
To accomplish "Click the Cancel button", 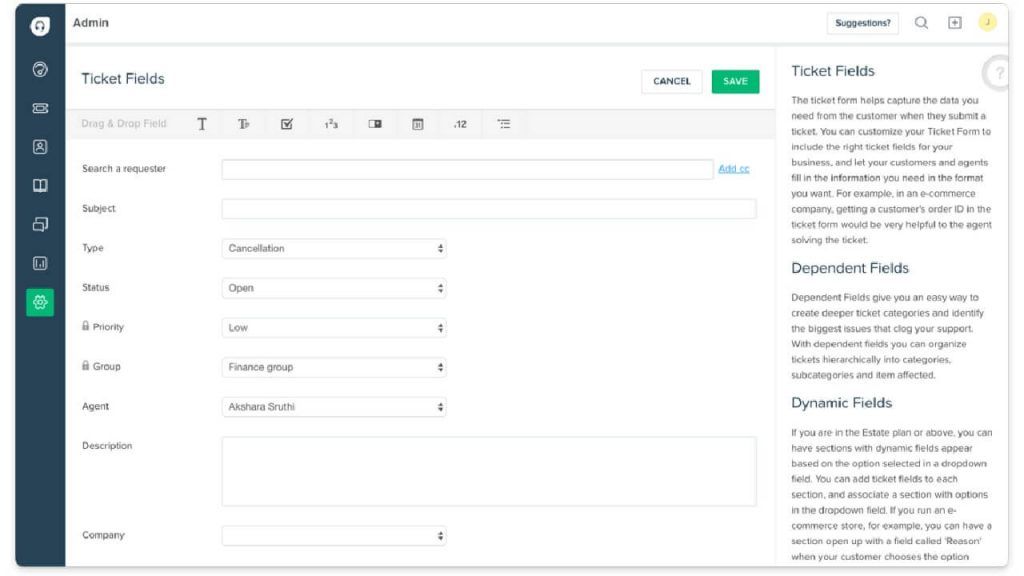I will point(671,82).
